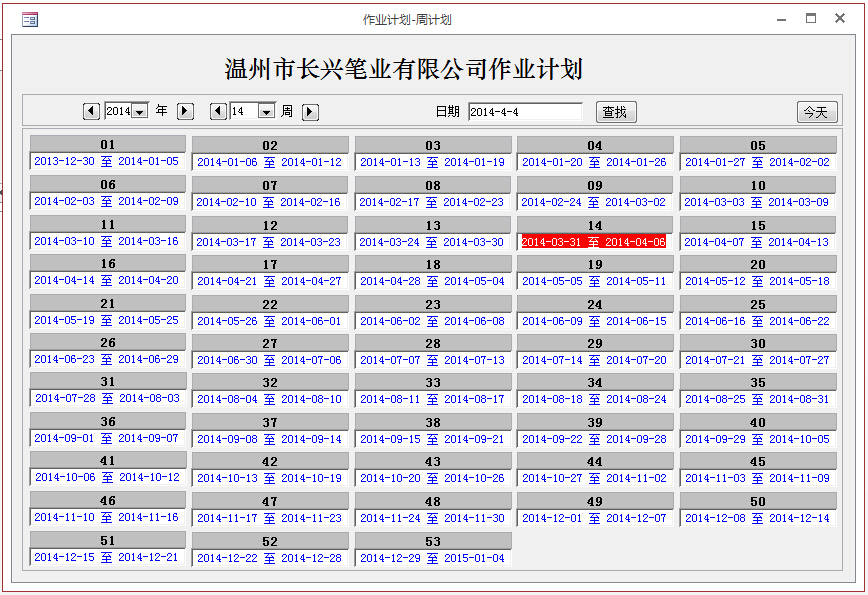This screenshot has height=595, width=868.
Task: Select week 33 header button
Action: pos(433,382)
